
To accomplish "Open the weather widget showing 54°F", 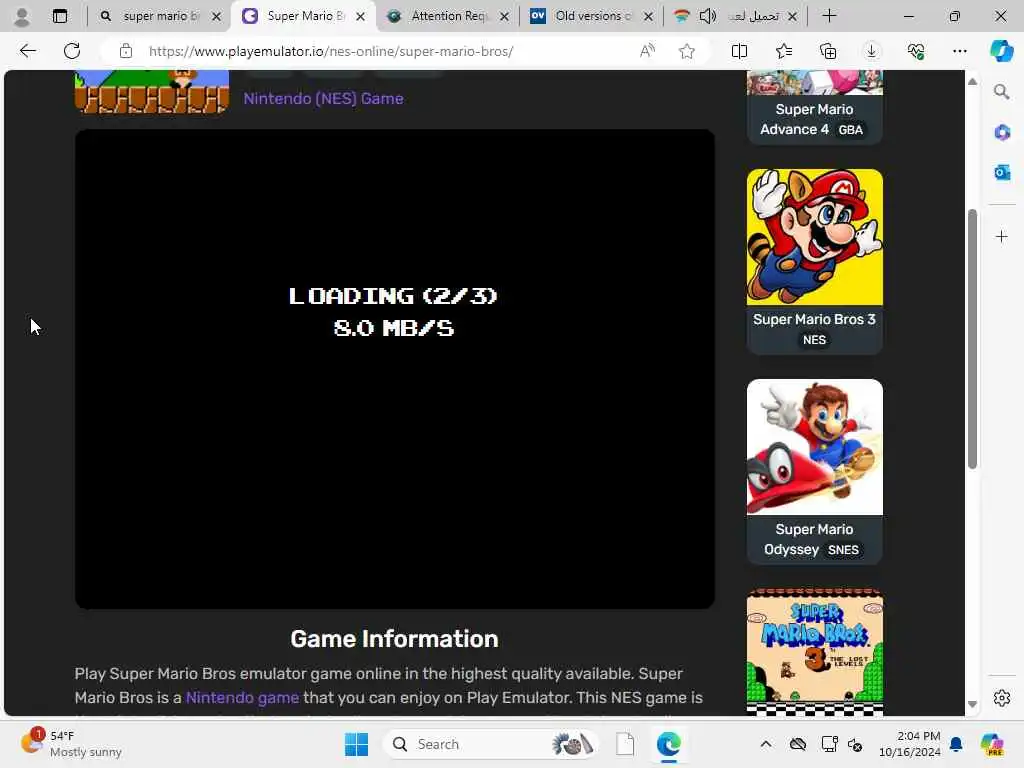I will (71, 744).
